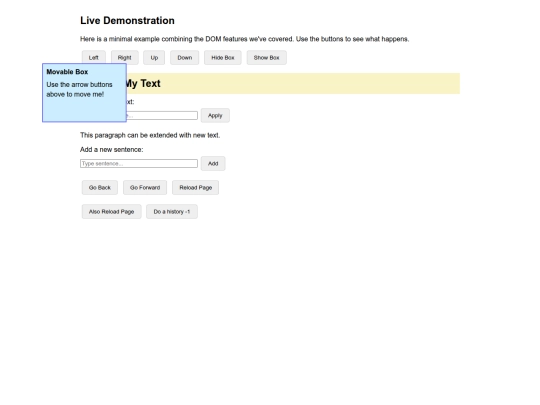Focus the text field beside Apply
The width and height of the screenshot is (540, 405).
(162, 115)
